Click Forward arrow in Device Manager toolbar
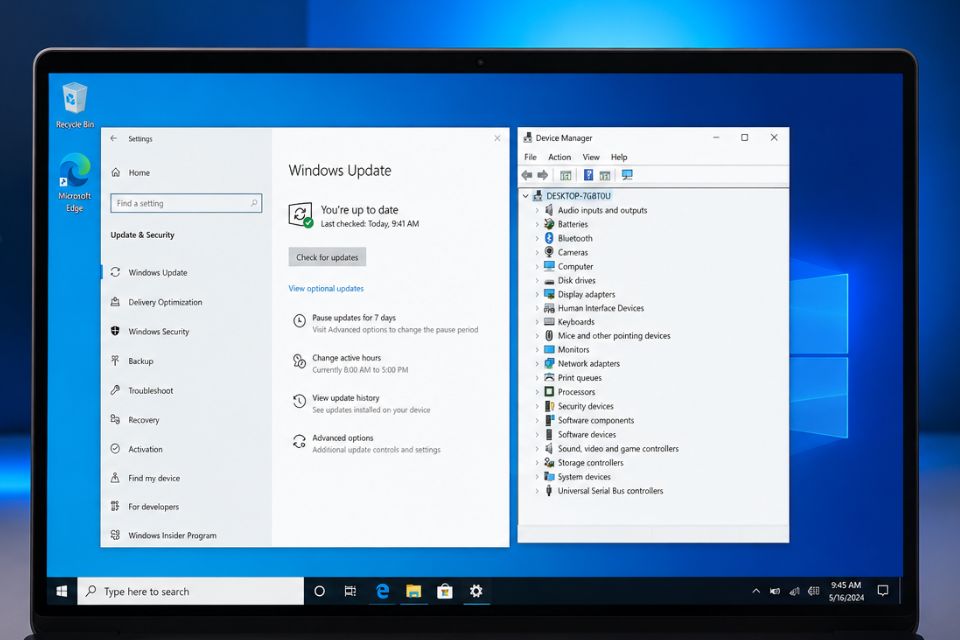This screenshot has height=640, width=960. point(542,175)
